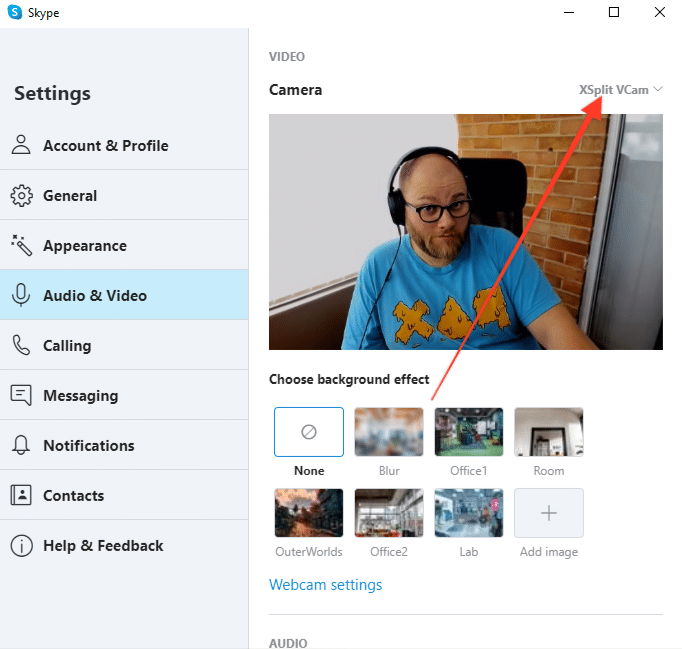Click the person icon beside Account & Profile

coord(21,145)
